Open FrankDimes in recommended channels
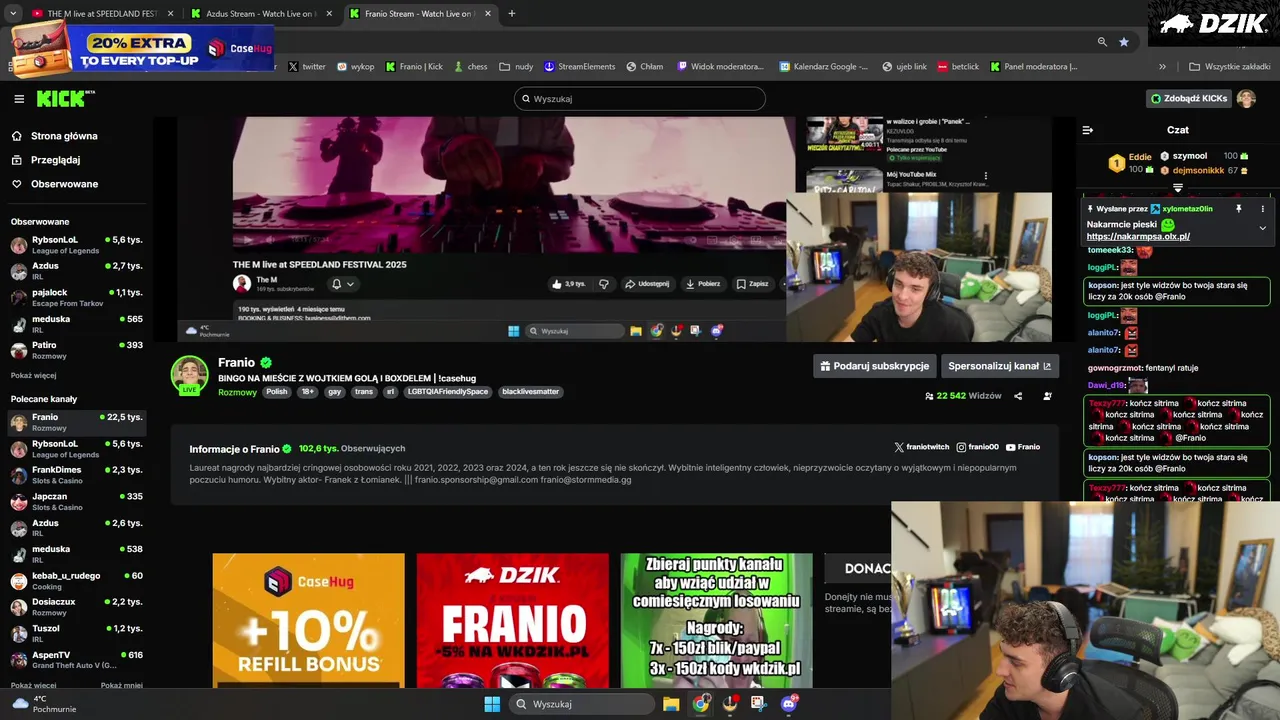 [x=77, y=475]
